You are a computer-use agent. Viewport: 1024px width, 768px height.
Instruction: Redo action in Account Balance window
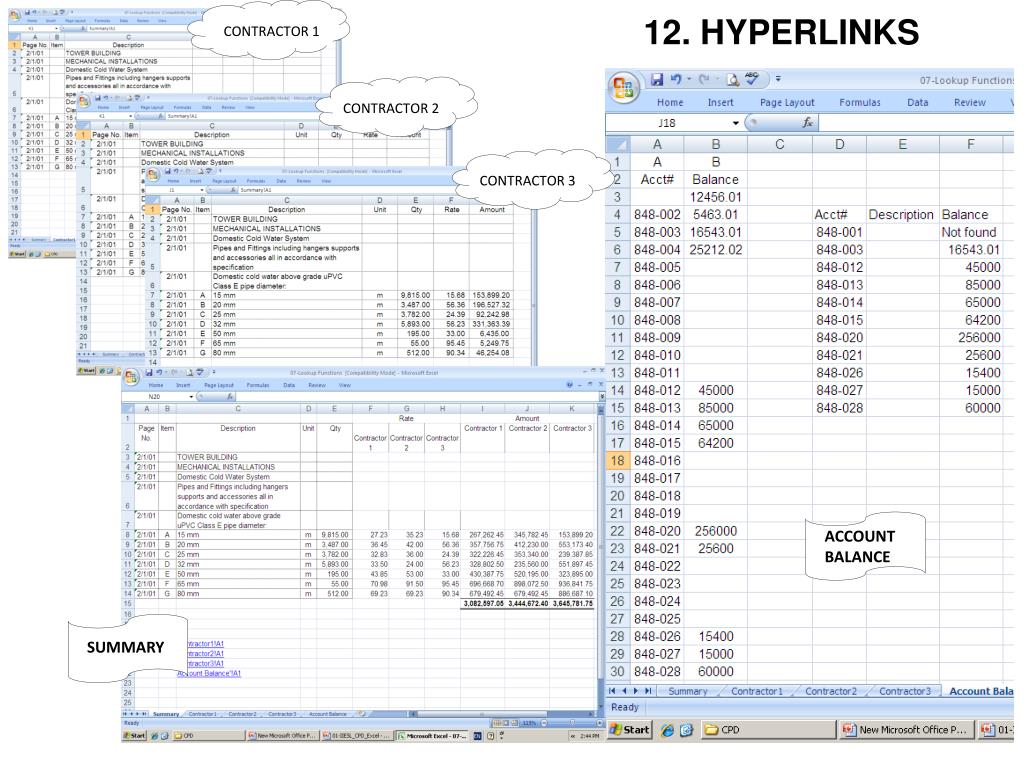tap(703, 80)
